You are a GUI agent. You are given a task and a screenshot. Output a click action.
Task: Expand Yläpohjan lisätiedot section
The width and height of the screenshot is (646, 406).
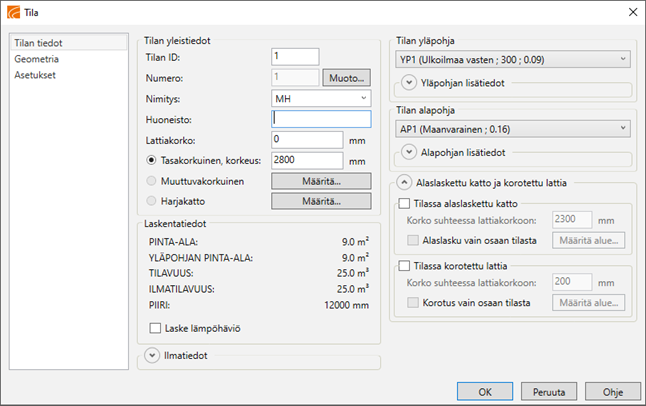click(x=410, y=83)
